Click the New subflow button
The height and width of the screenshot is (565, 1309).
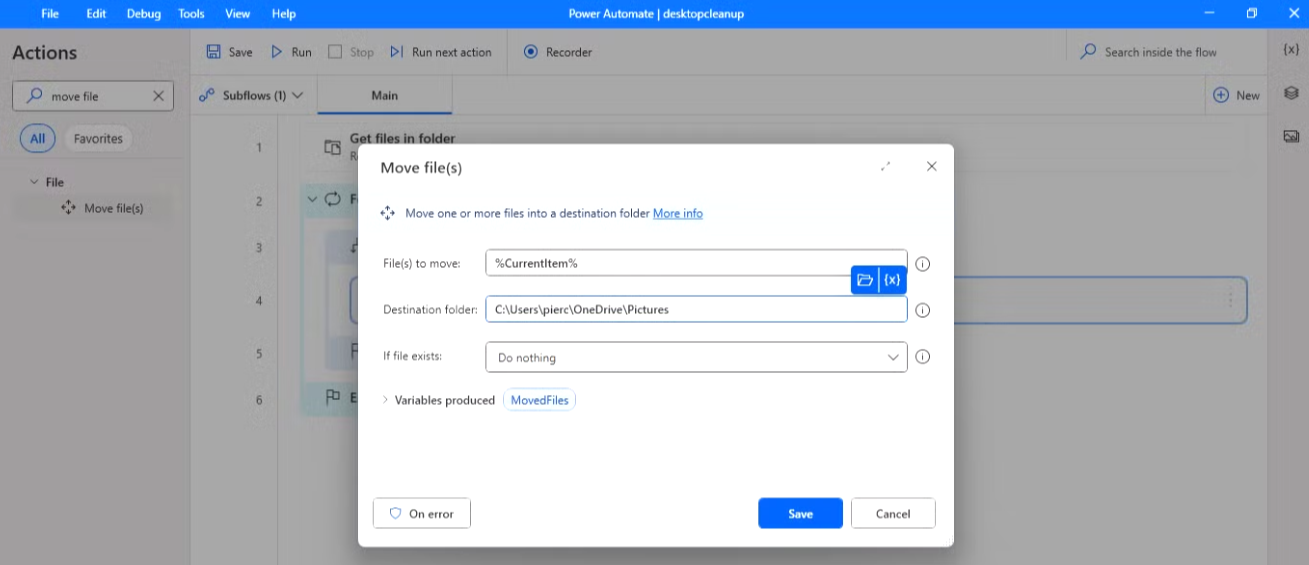point(1237,96)
